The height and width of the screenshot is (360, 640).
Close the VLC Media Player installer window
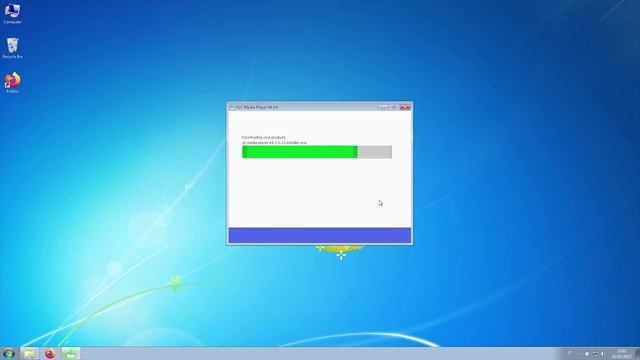tap(405, 107)
